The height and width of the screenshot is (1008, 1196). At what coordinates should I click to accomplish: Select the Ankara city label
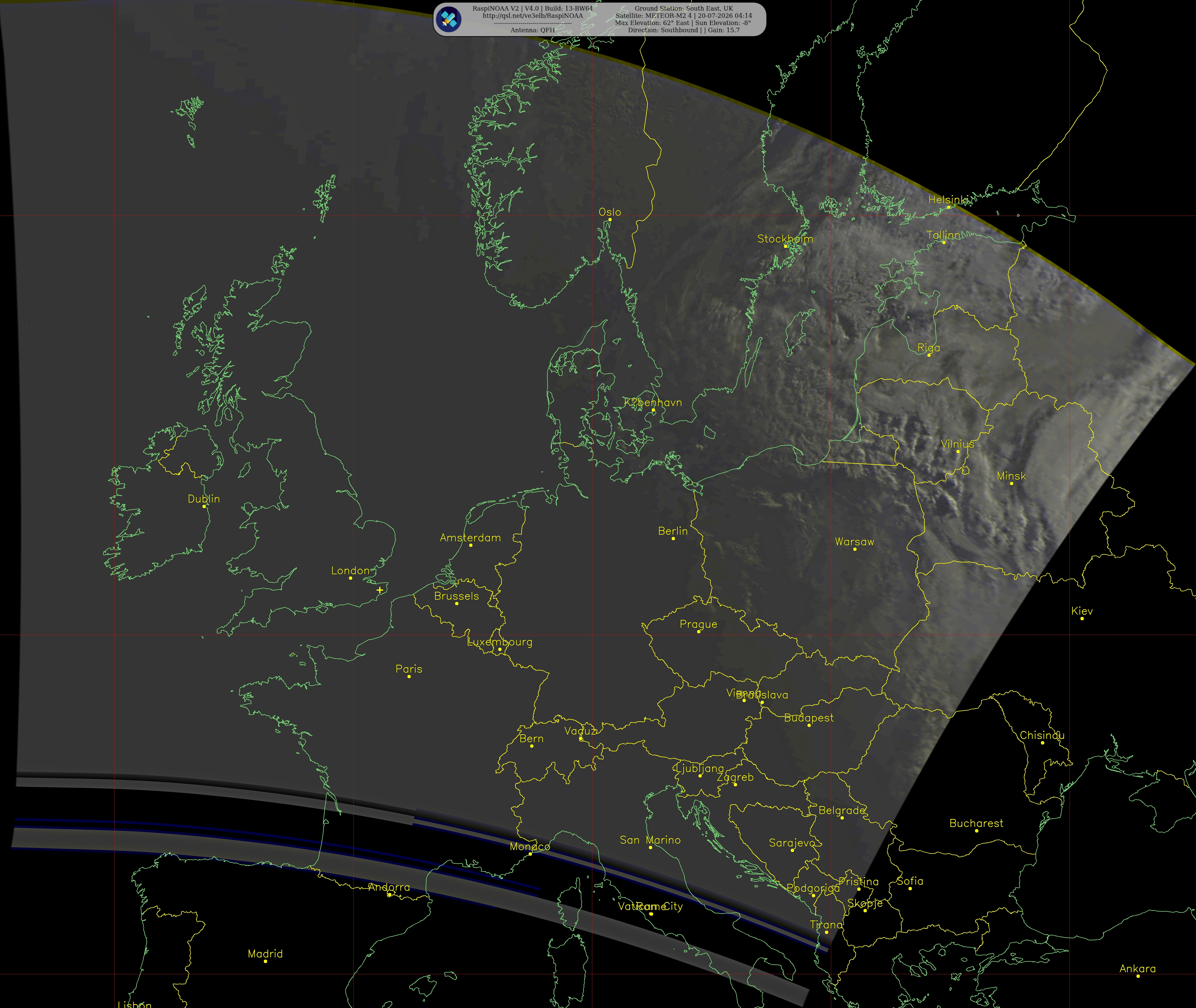(1138, 968)
